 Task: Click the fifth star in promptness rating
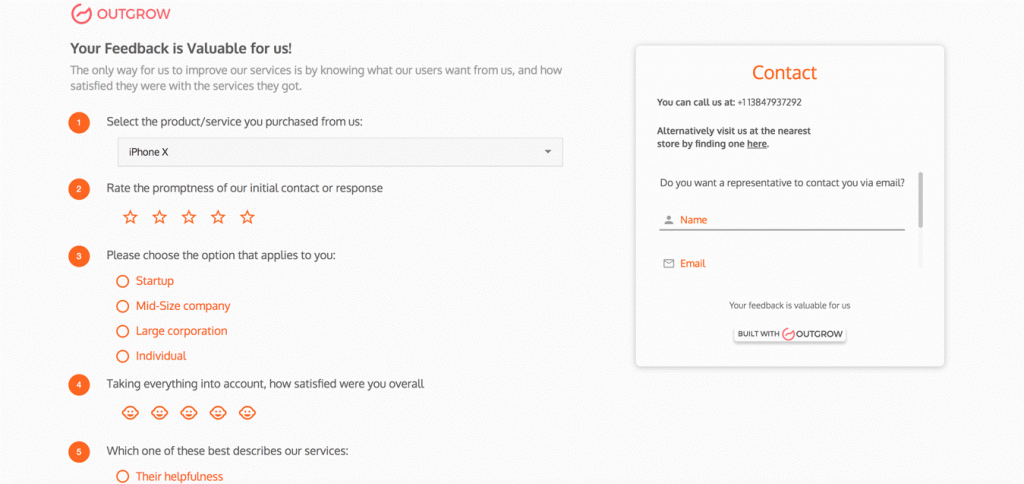(x=248, y=217)
